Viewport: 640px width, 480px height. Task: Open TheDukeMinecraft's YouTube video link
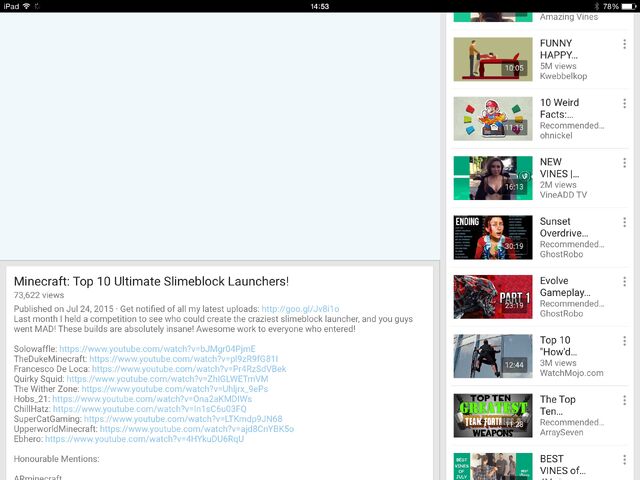pyautogui.click(x=184, y=359)
